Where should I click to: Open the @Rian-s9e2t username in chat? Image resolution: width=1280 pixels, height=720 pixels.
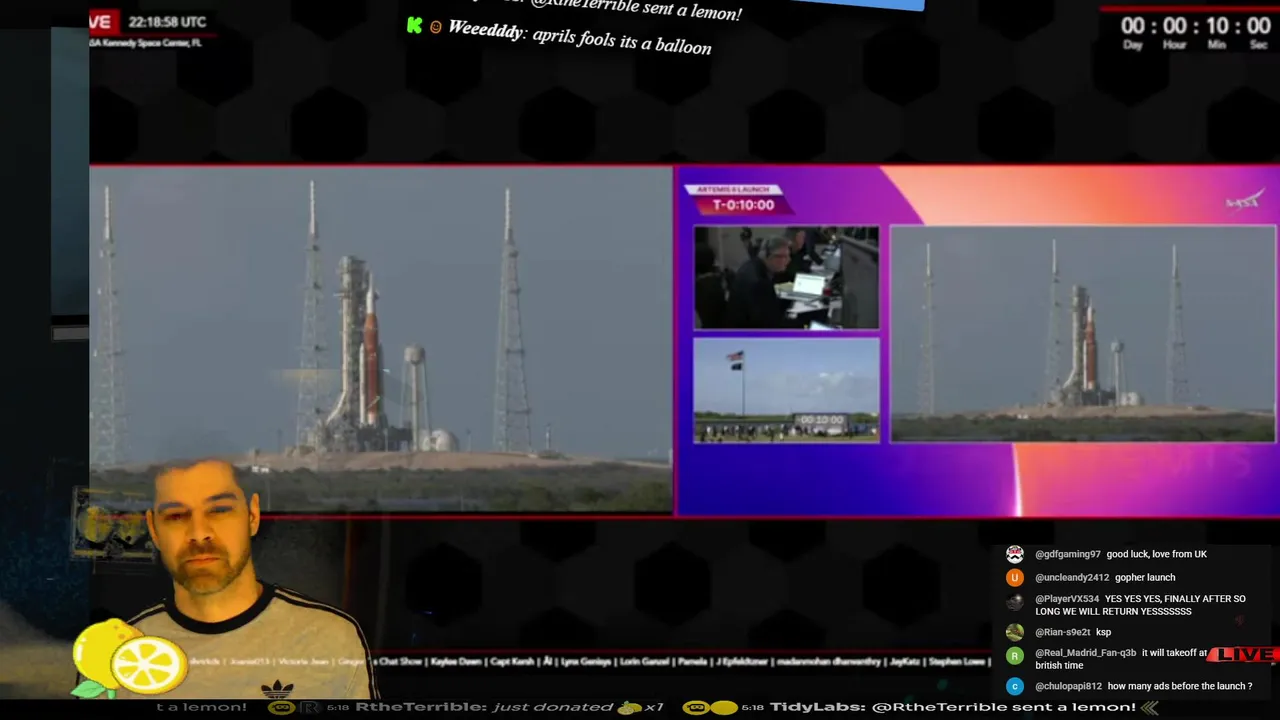(x=1063, y=632)
